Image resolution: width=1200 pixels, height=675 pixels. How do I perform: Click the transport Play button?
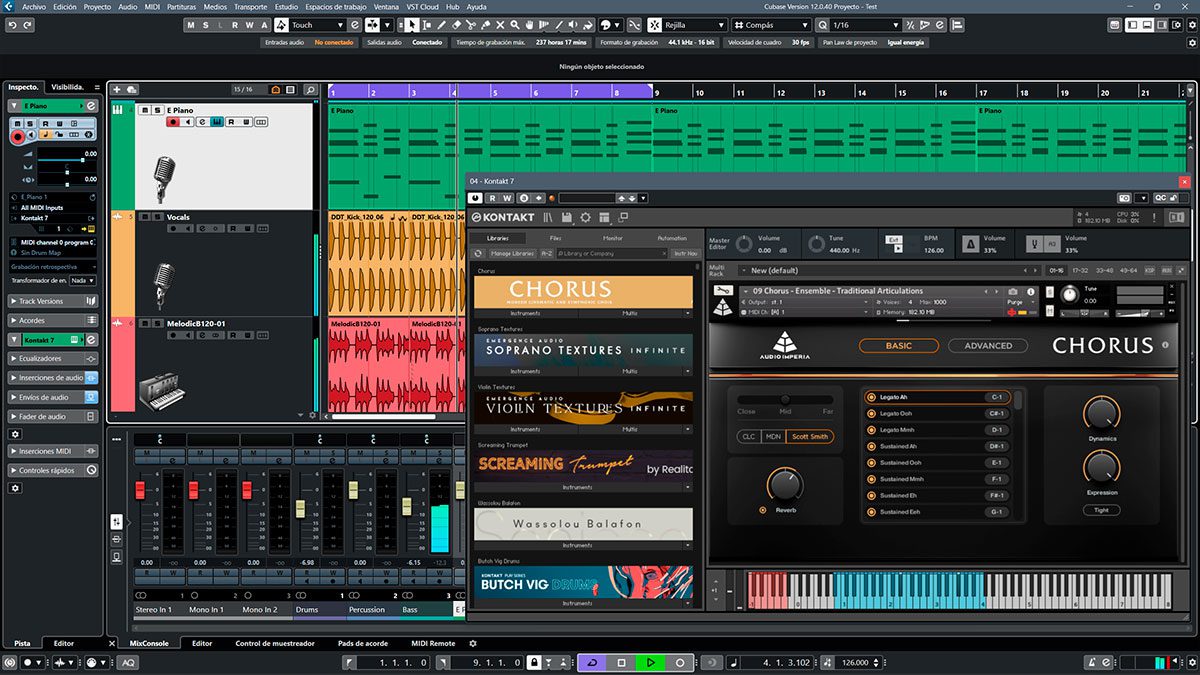[x=650, y=662]
